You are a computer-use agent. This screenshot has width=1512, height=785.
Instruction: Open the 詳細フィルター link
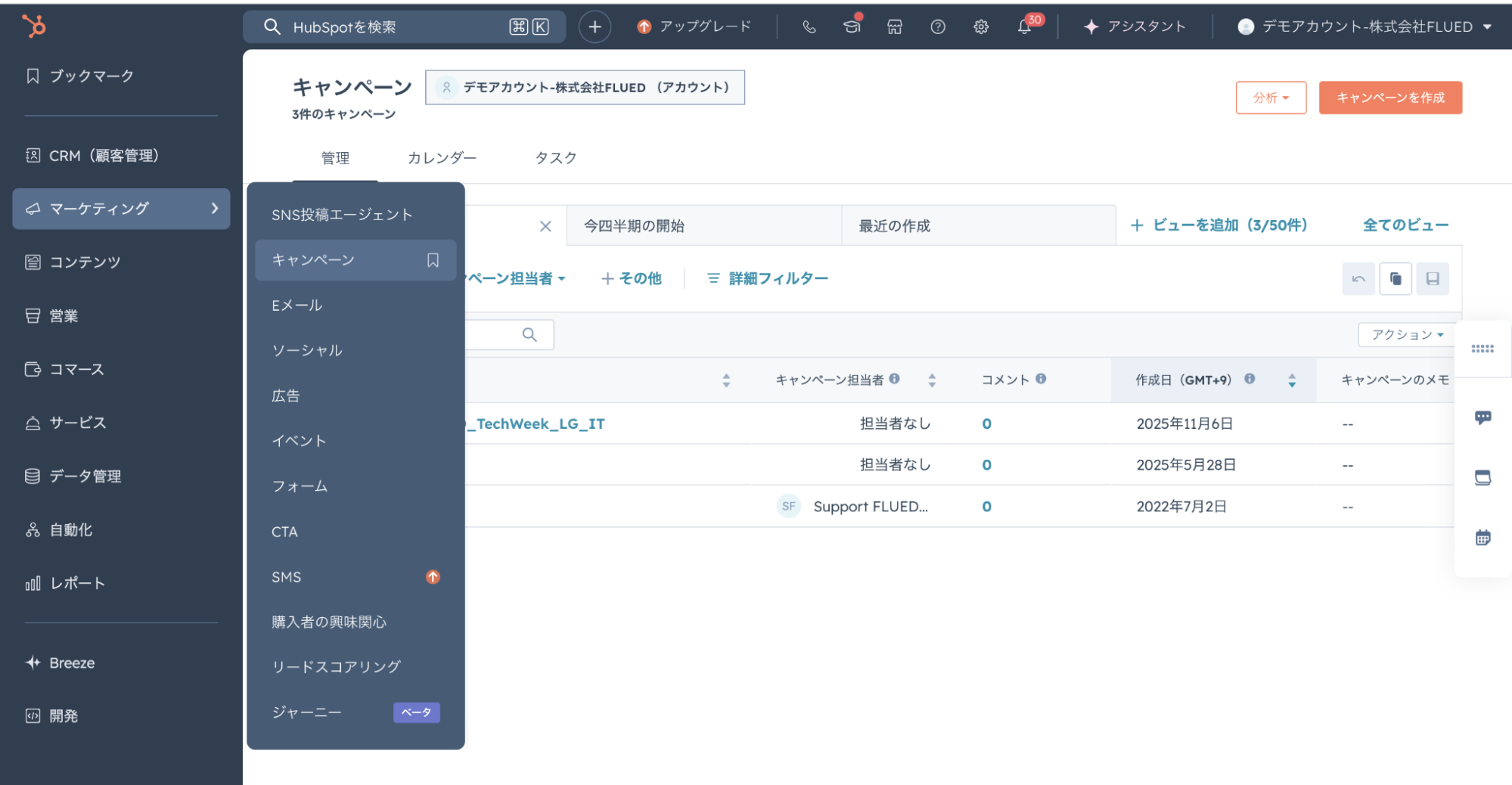(x=768, y=279)
